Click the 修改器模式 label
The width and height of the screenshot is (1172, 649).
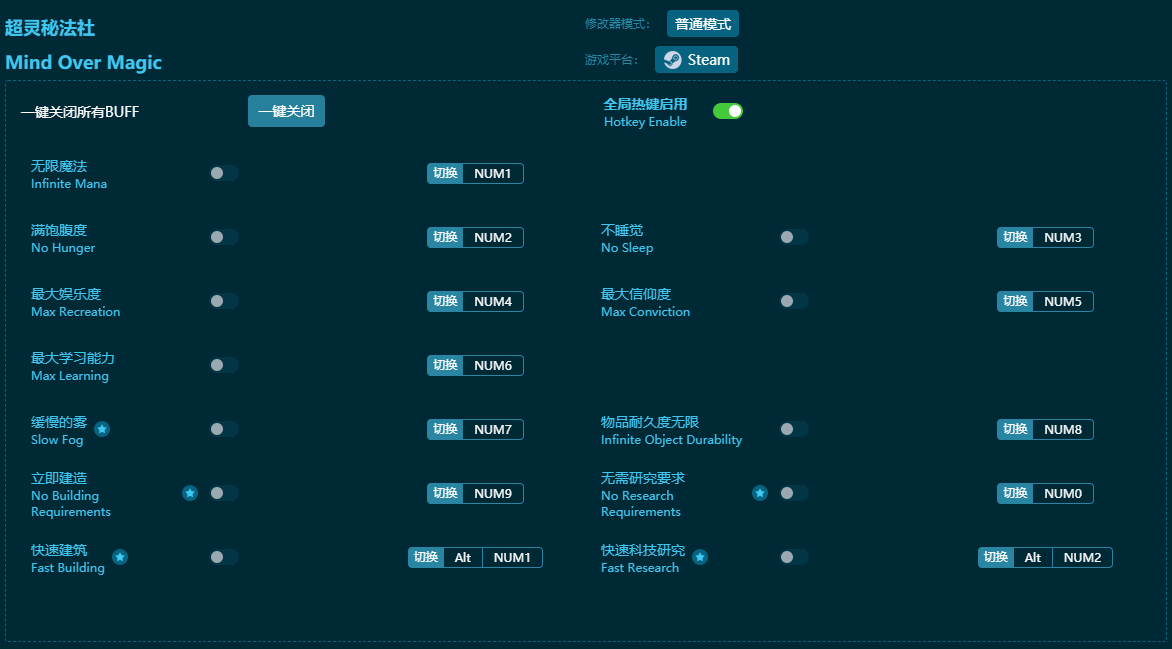point(617,24)
